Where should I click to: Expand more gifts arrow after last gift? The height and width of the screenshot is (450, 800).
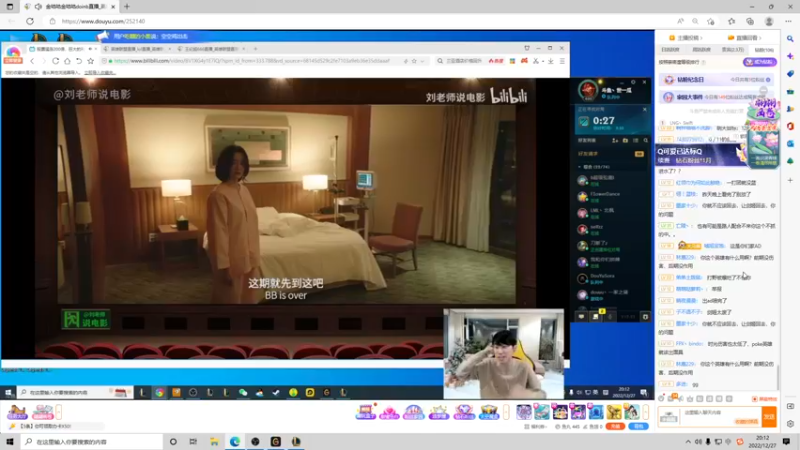pyautogui.click(x=645, y=412)
